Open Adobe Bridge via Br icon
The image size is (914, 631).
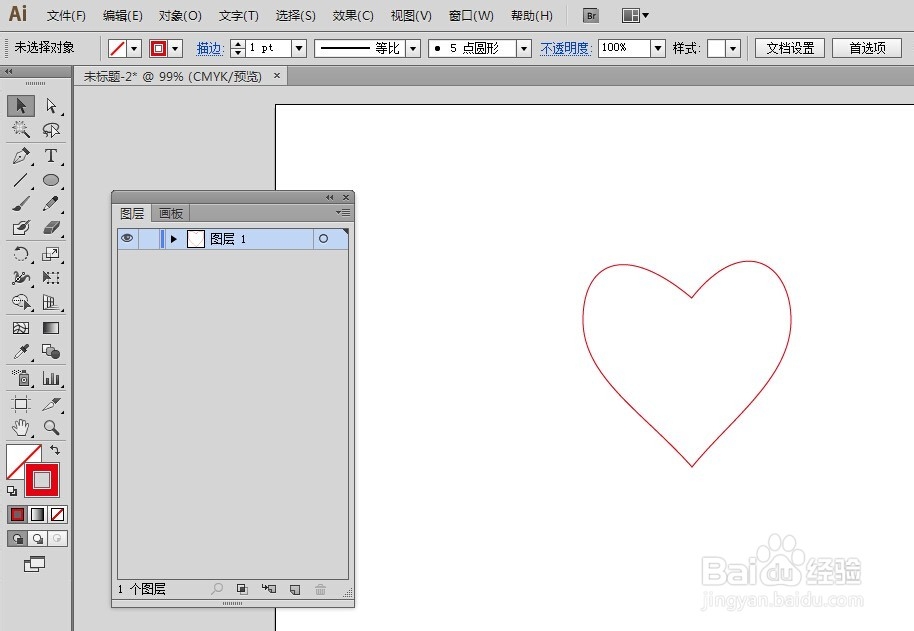(x=591, y=16)
